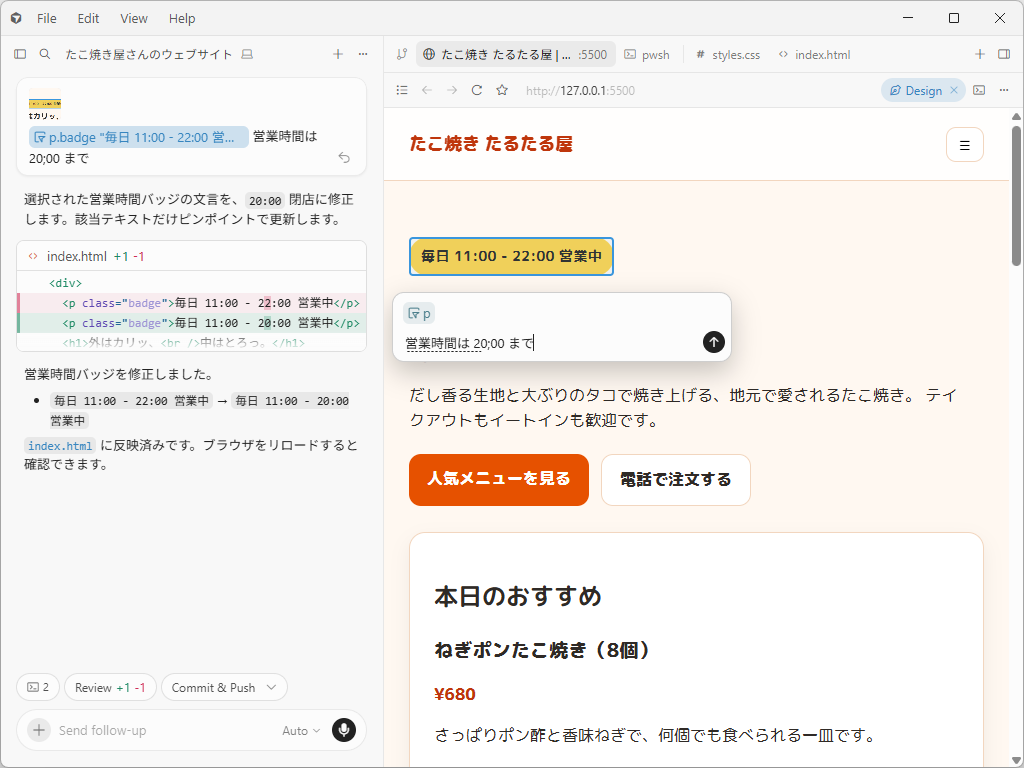Reload the preview page with the refresh icon
Viewport: 1024px width, 768px height.
tap(476, 90)
